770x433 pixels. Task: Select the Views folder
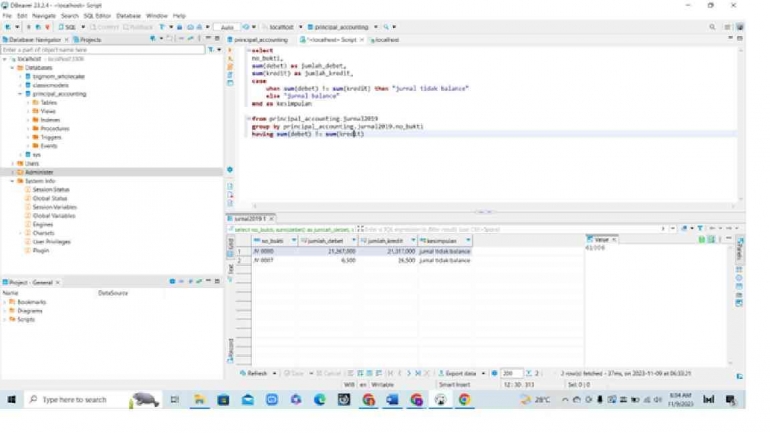pyautogui.click(x=48, y=111)
